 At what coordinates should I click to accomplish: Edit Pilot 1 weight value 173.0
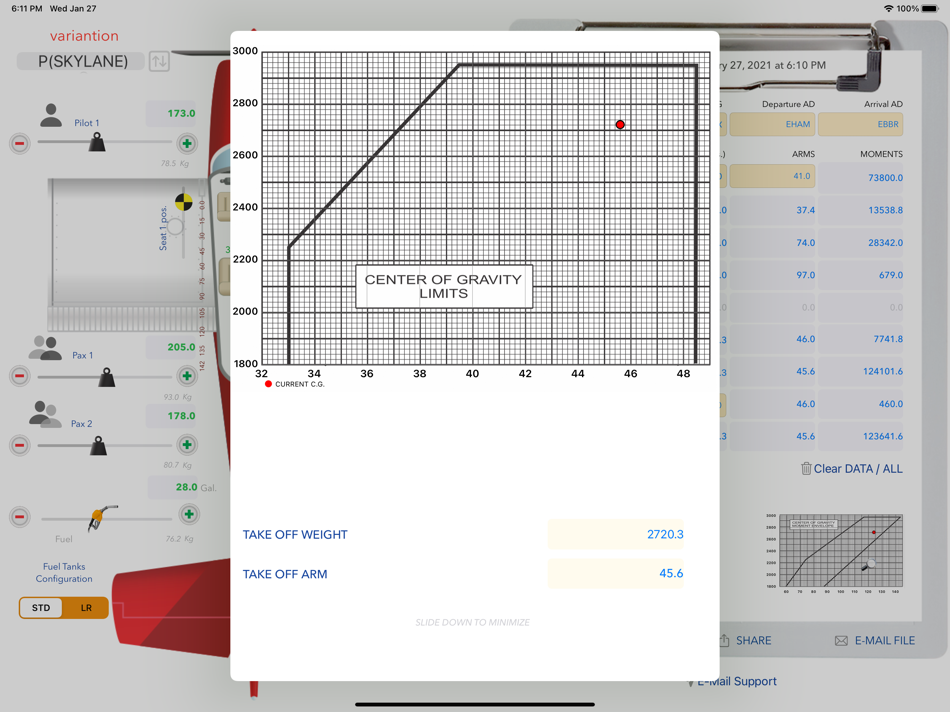click(x=171, y=113)
